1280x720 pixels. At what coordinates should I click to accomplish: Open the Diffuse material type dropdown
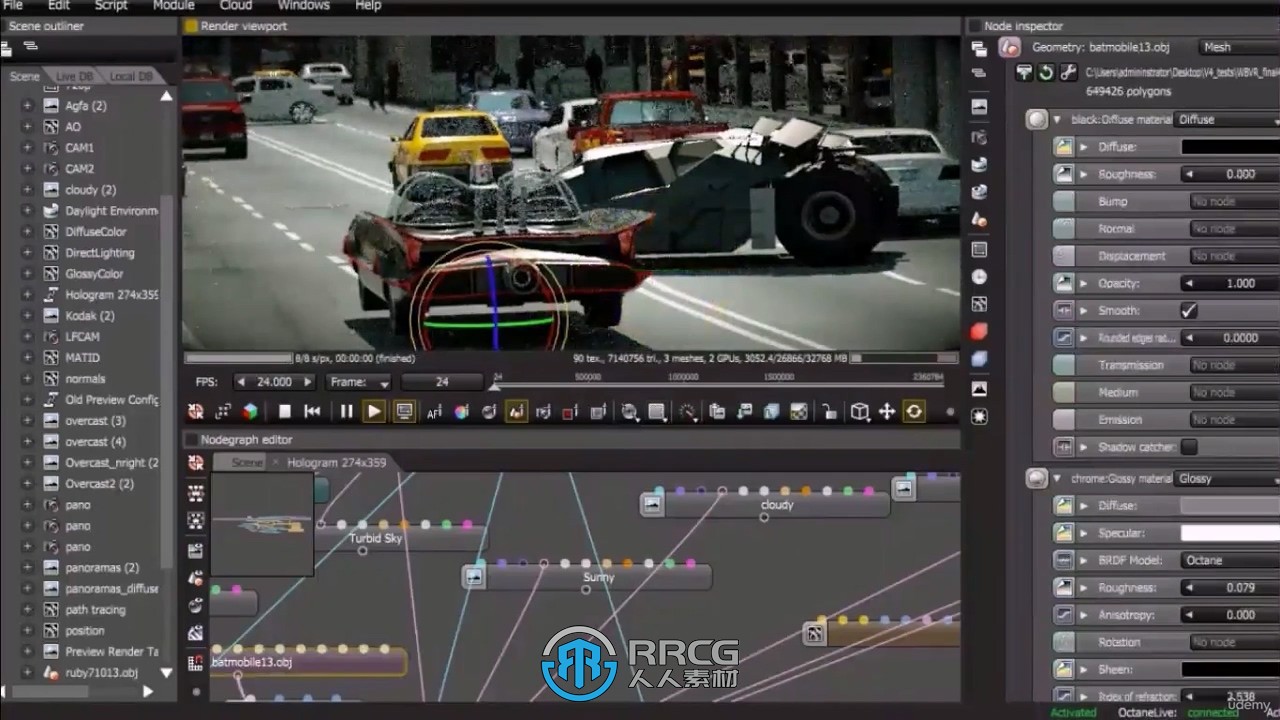tap(1226, 119)
